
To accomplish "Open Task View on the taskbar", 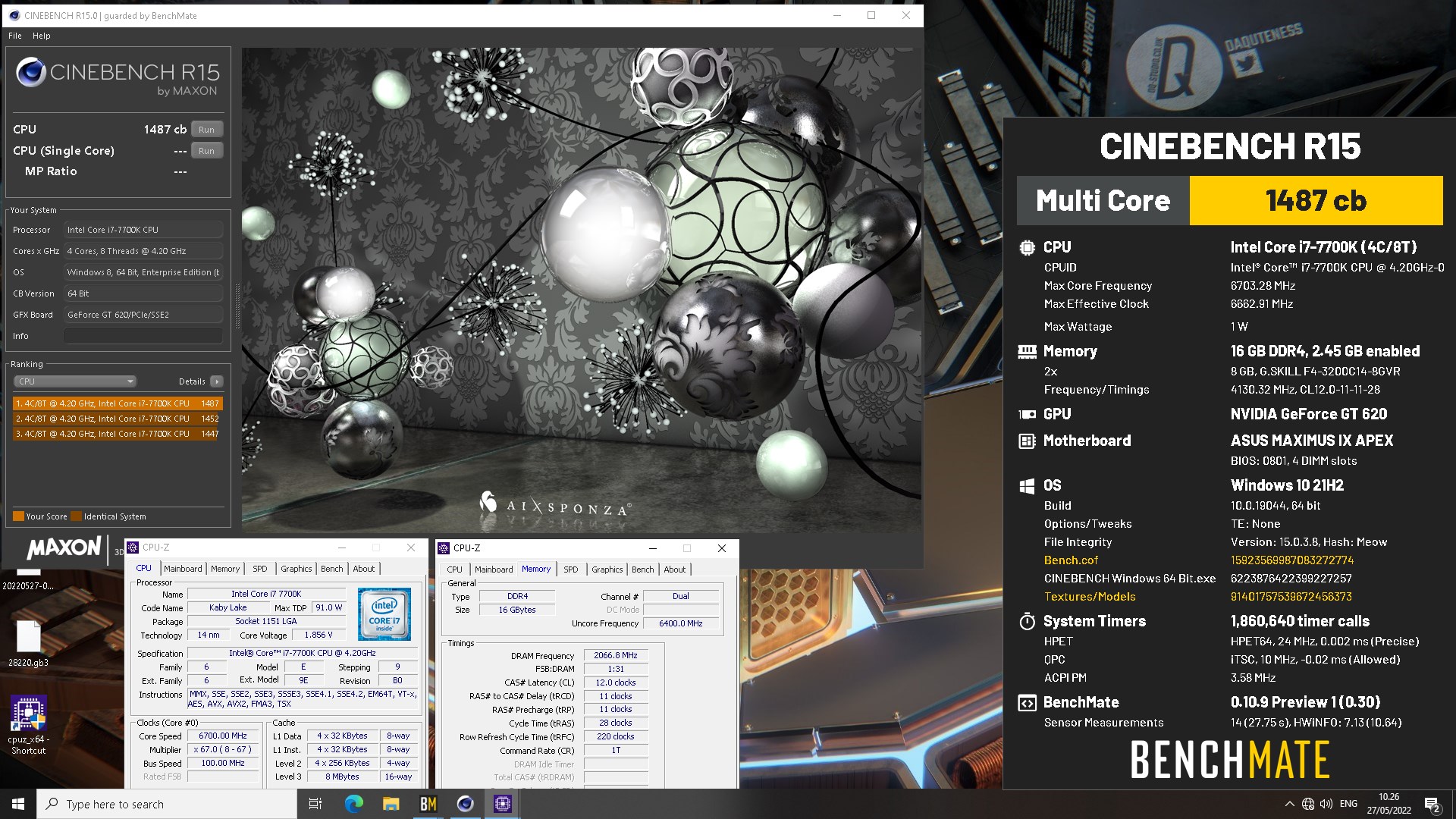I will point(315,804).
